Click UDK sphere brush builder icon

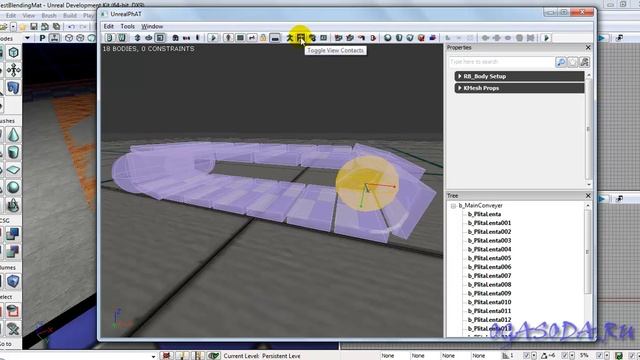click(x=13, y=187)
